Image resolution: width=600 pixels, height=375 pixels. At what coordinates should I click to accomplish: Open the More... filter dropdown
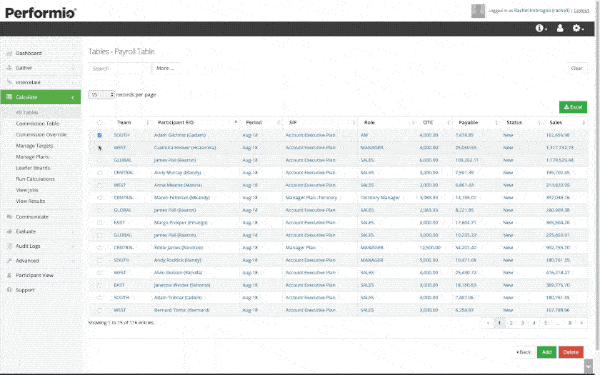point(165,68)
